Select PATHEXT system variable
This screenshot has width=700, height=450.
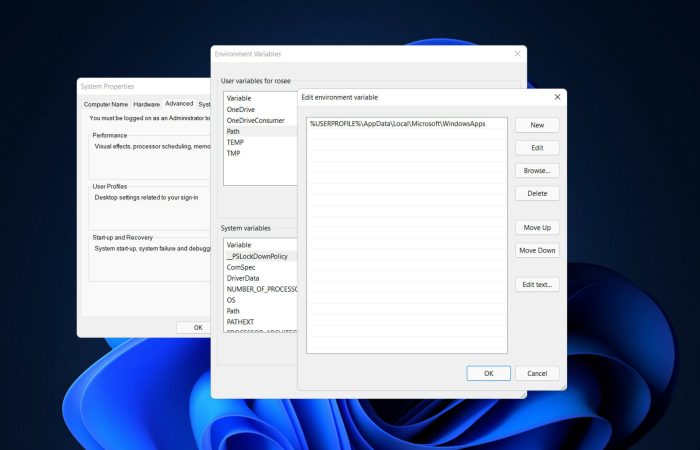click(x=260, y=322)
